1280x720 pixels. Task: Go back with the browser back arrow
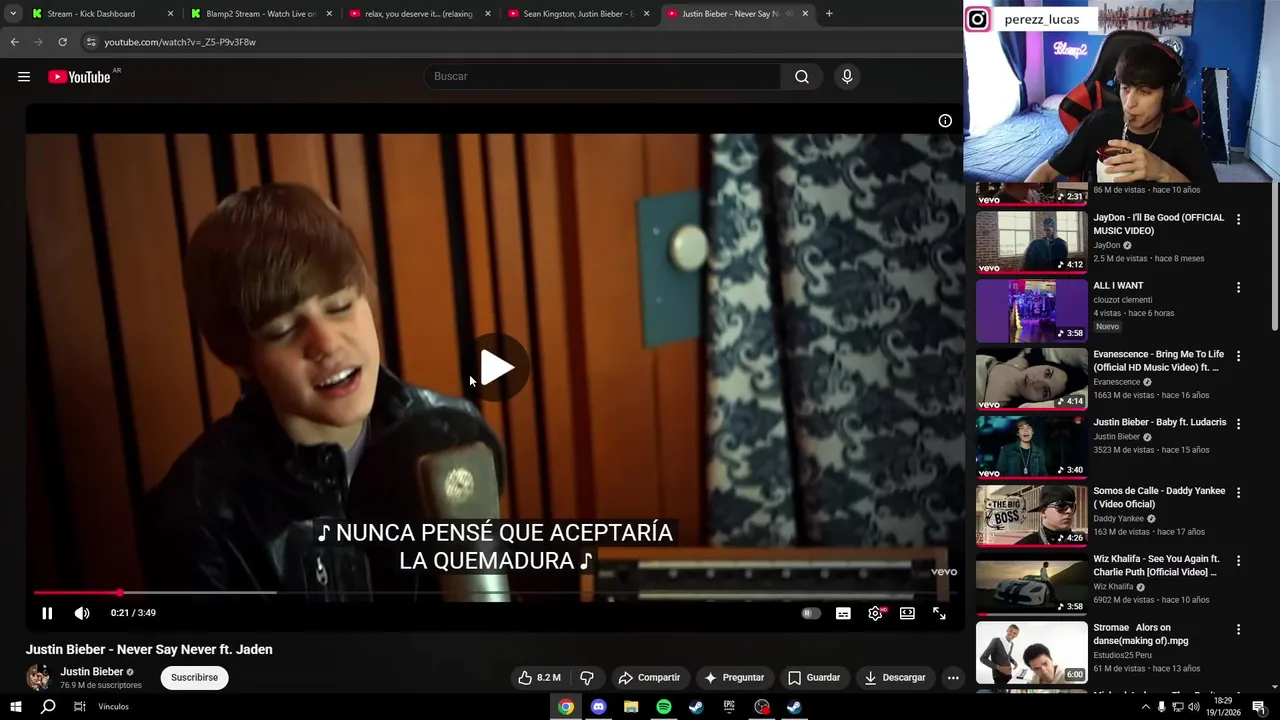(14, 42)
